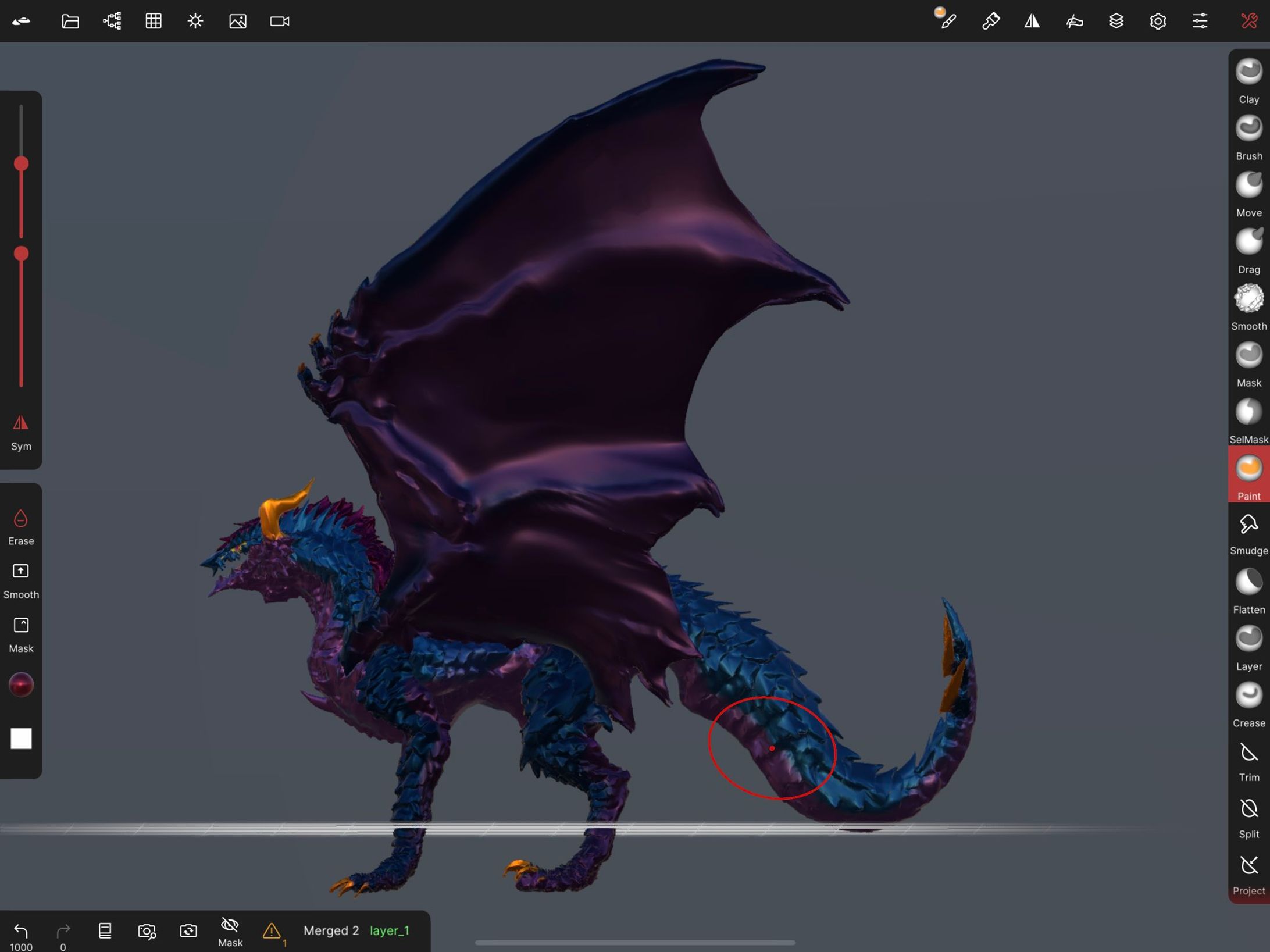Viewport: 1270px width, 952px height.
Task: Click the layer_1 label
Action: pos(390,930)
